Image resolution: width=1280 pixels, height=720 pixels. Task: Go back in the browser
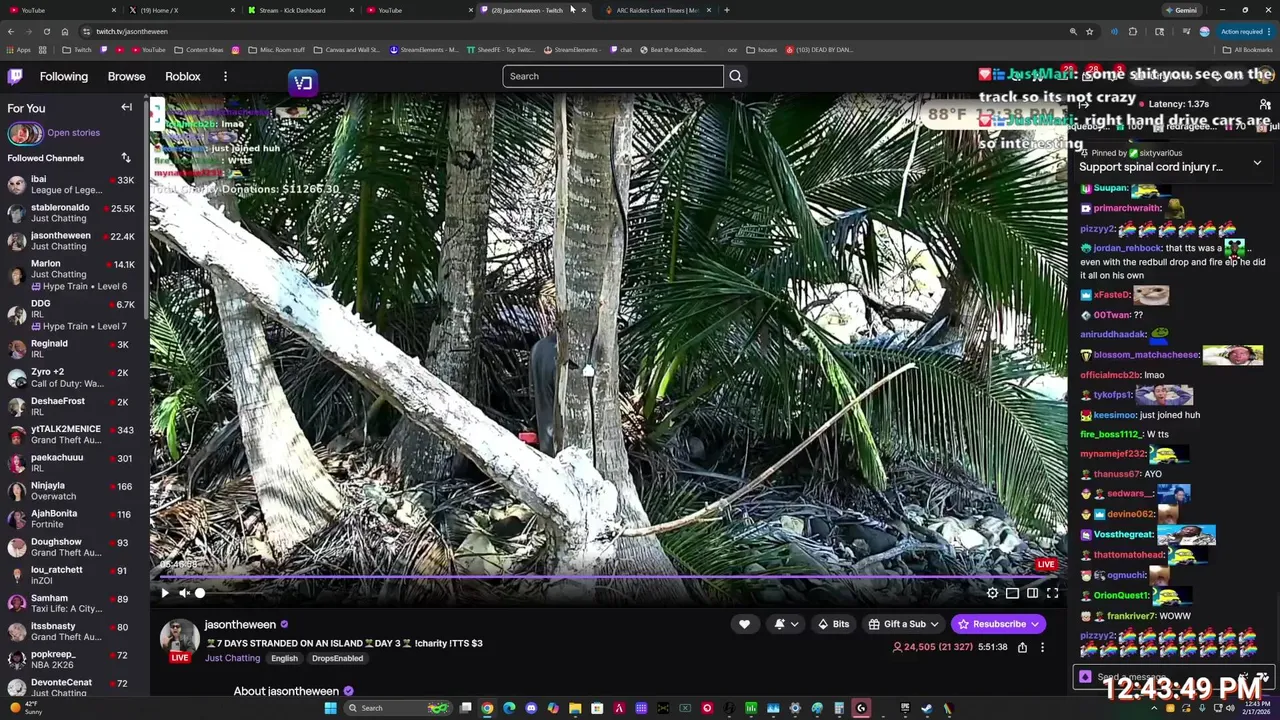click(11, 31)
